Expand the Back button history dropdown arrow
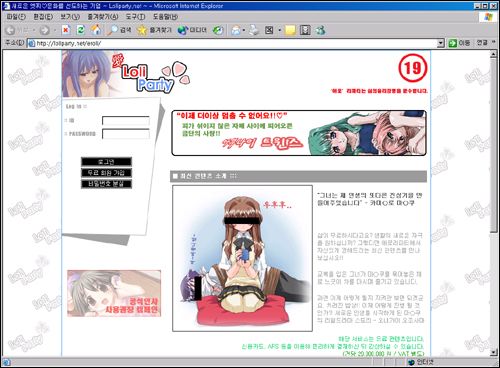The width and height of the screenshot is (500, 368). (34, 30)
